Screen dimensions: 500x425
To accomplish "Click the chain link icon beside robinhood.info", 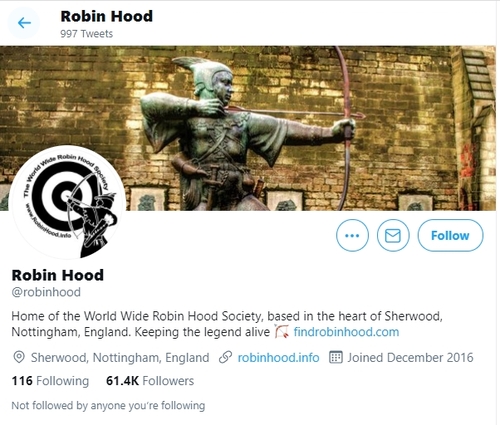I will pos(225,357).
